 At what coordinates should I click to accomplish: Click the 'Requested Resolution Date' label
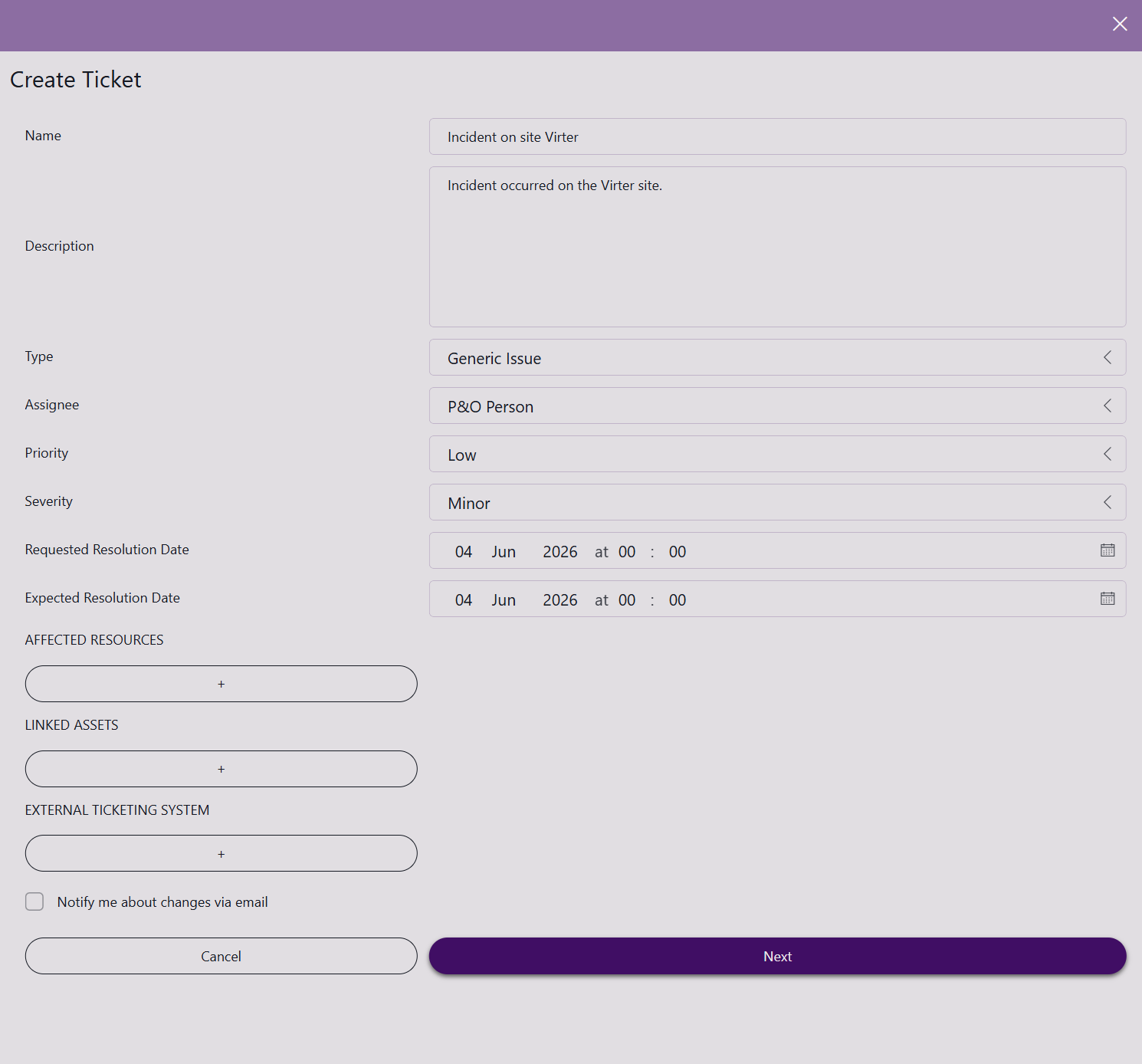tap(107, 550)
